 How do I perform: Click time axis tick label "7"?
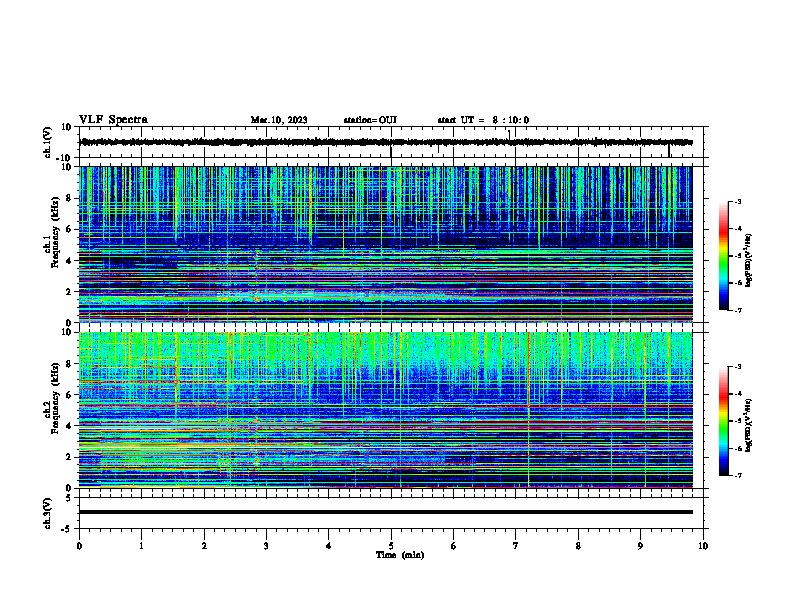point(516,546)
